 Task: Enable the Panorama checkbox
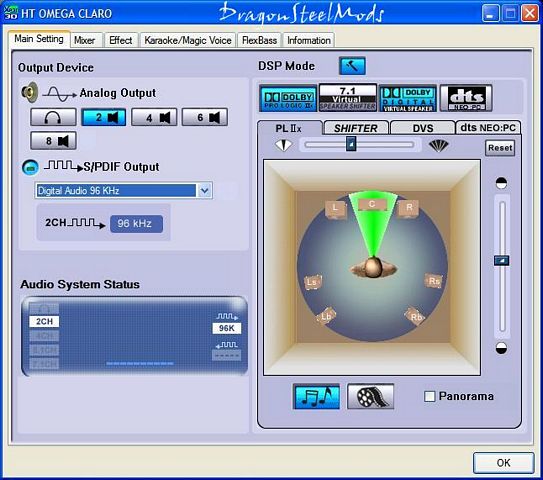coord(429,396)
